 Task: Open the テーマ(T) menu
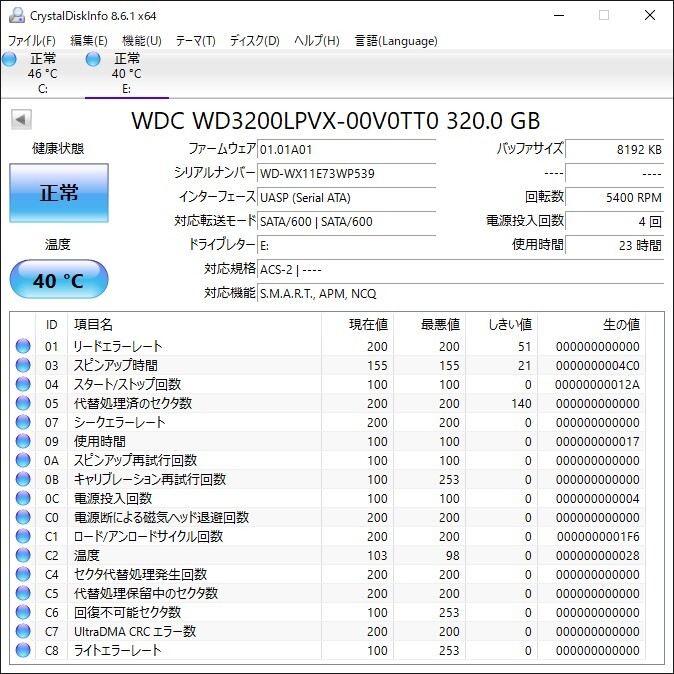tap(196, 41)
